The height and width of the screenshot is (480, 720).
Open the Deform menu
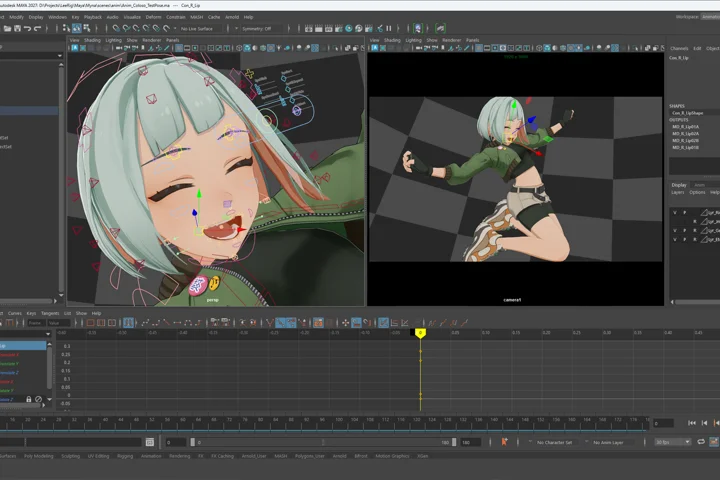[x=153, y=17]
